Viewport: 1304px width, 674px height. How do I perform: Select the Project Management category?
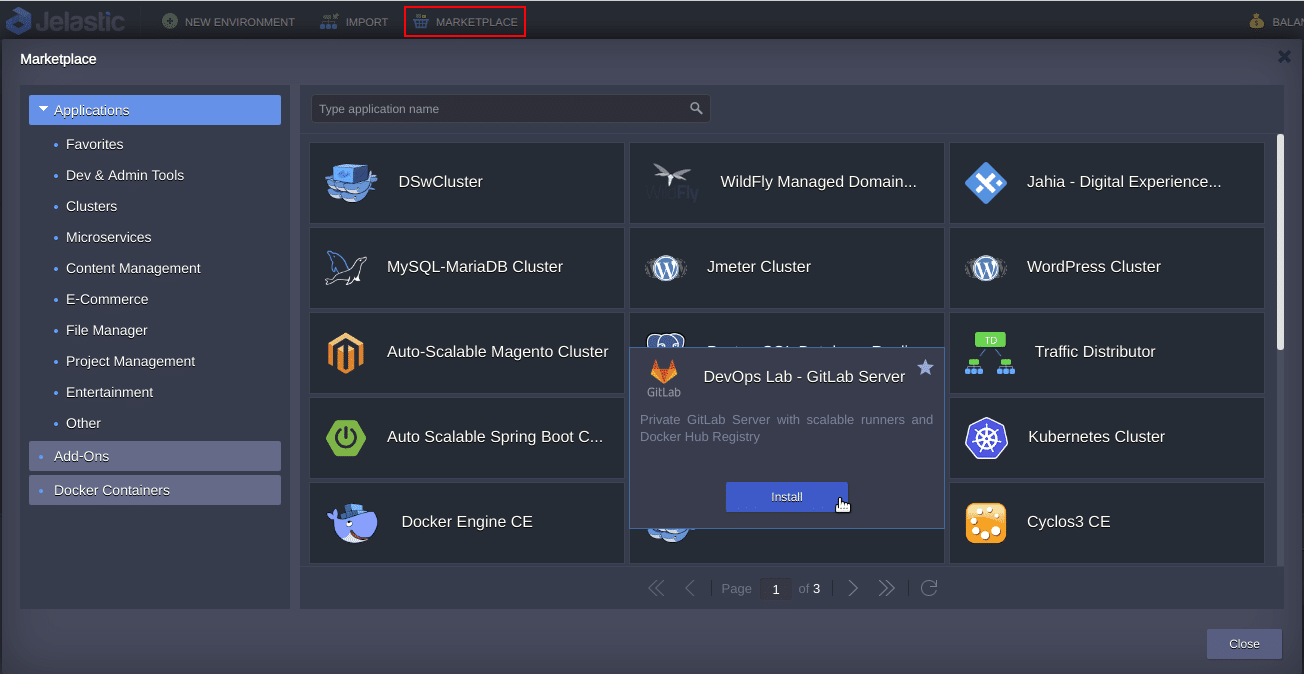pos(131,361)
